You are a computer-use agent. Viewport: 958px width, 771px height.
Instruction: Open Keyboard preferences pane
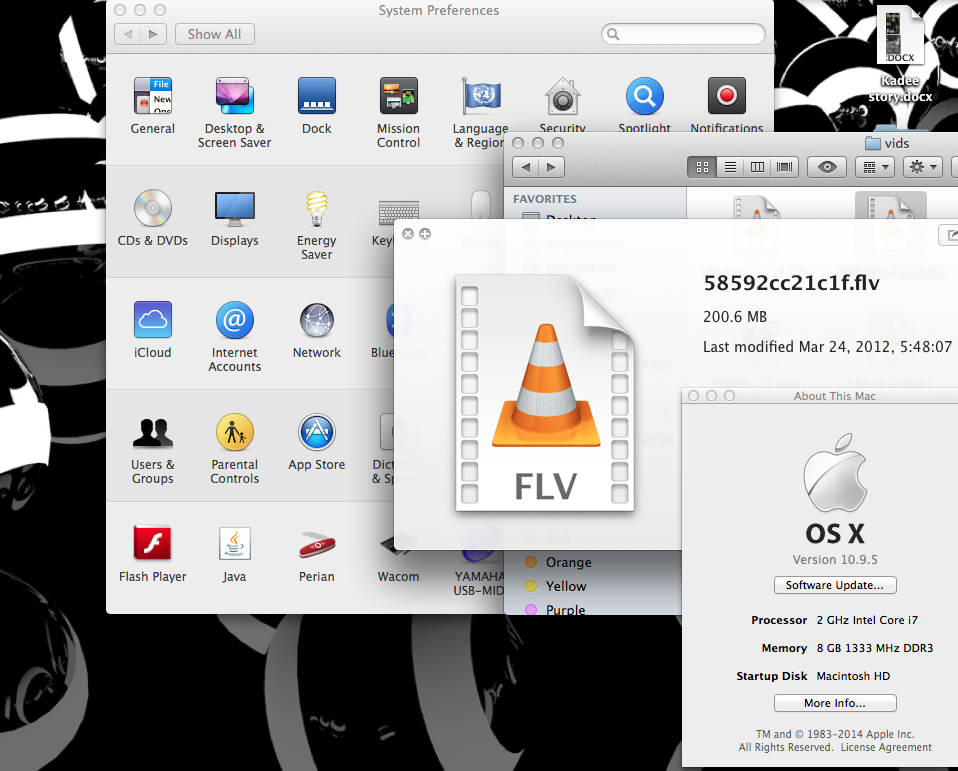point(385,222)
